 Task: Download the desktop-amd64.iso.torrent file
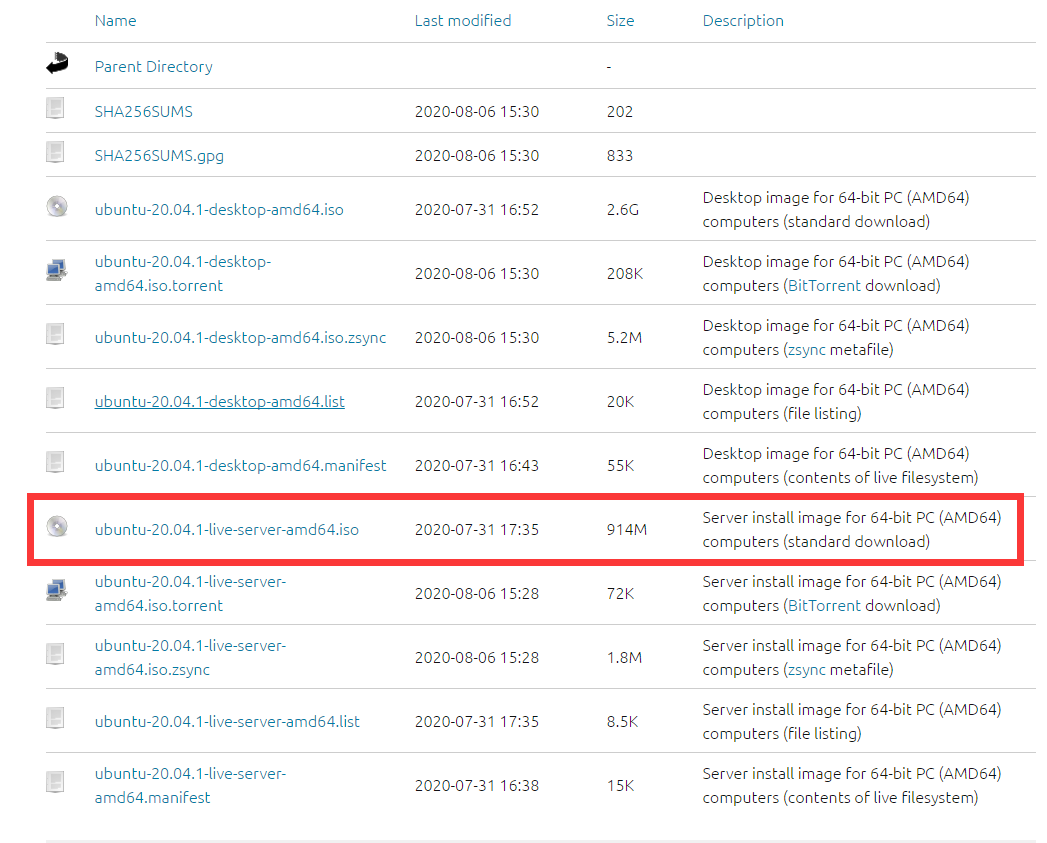(183, 274)
